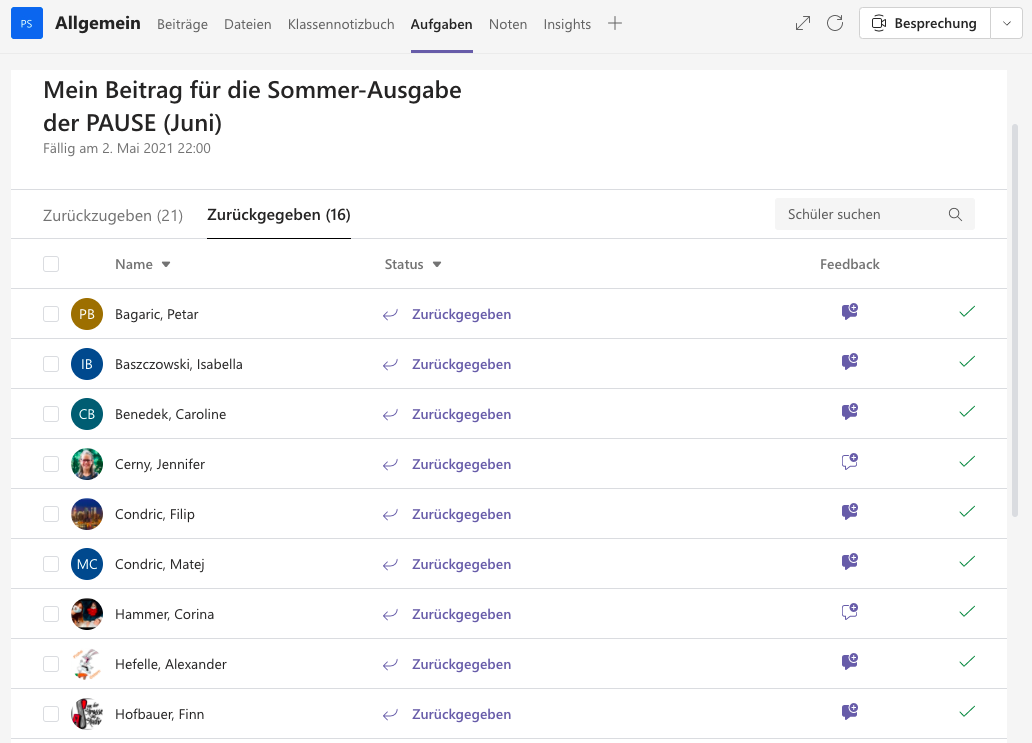Switch to Zurückzugeben (21) tab
The image size is (1032, 743).
pos(113,215)
